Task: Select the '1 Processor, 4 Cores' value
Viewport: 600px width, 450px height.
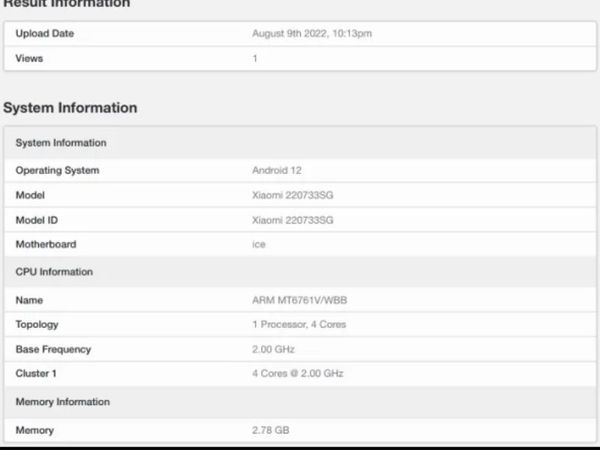Action: tap(299, 324)
